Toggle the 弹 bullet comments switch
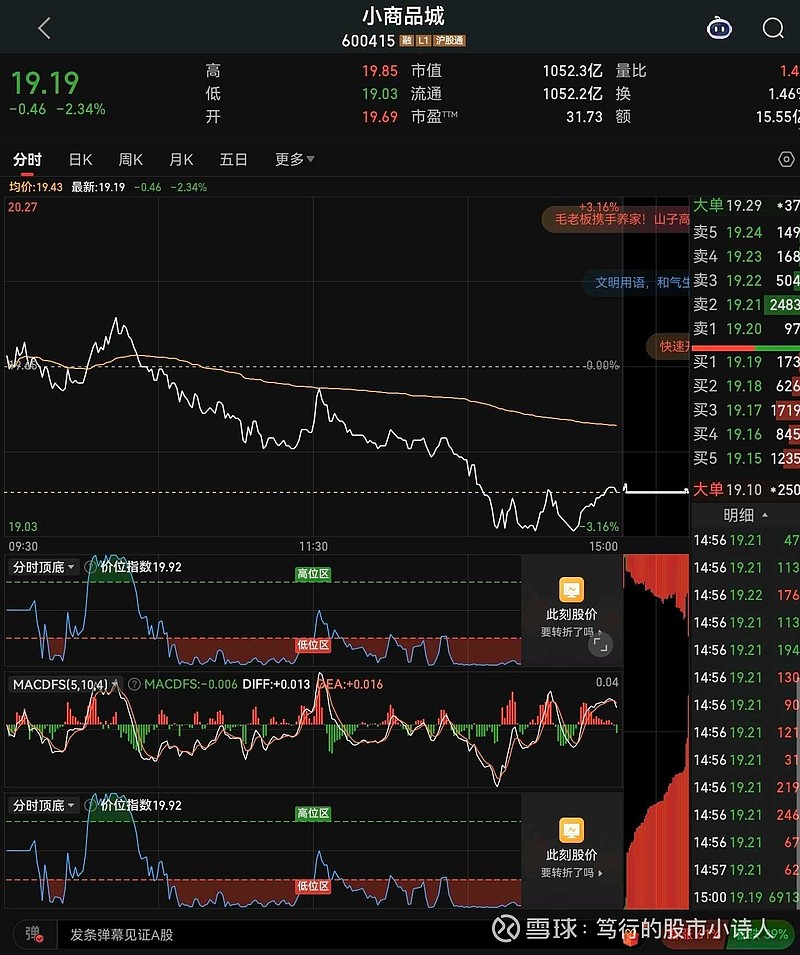Image resolution: width=800 pixels, height=955 pixels. 33,934
